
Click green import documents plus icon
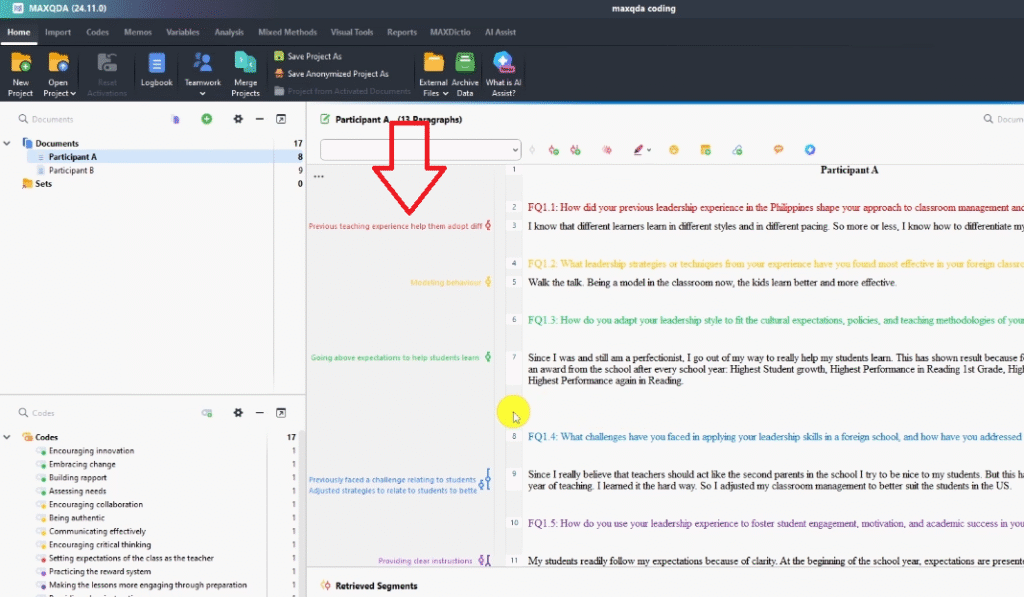point(207,119)
